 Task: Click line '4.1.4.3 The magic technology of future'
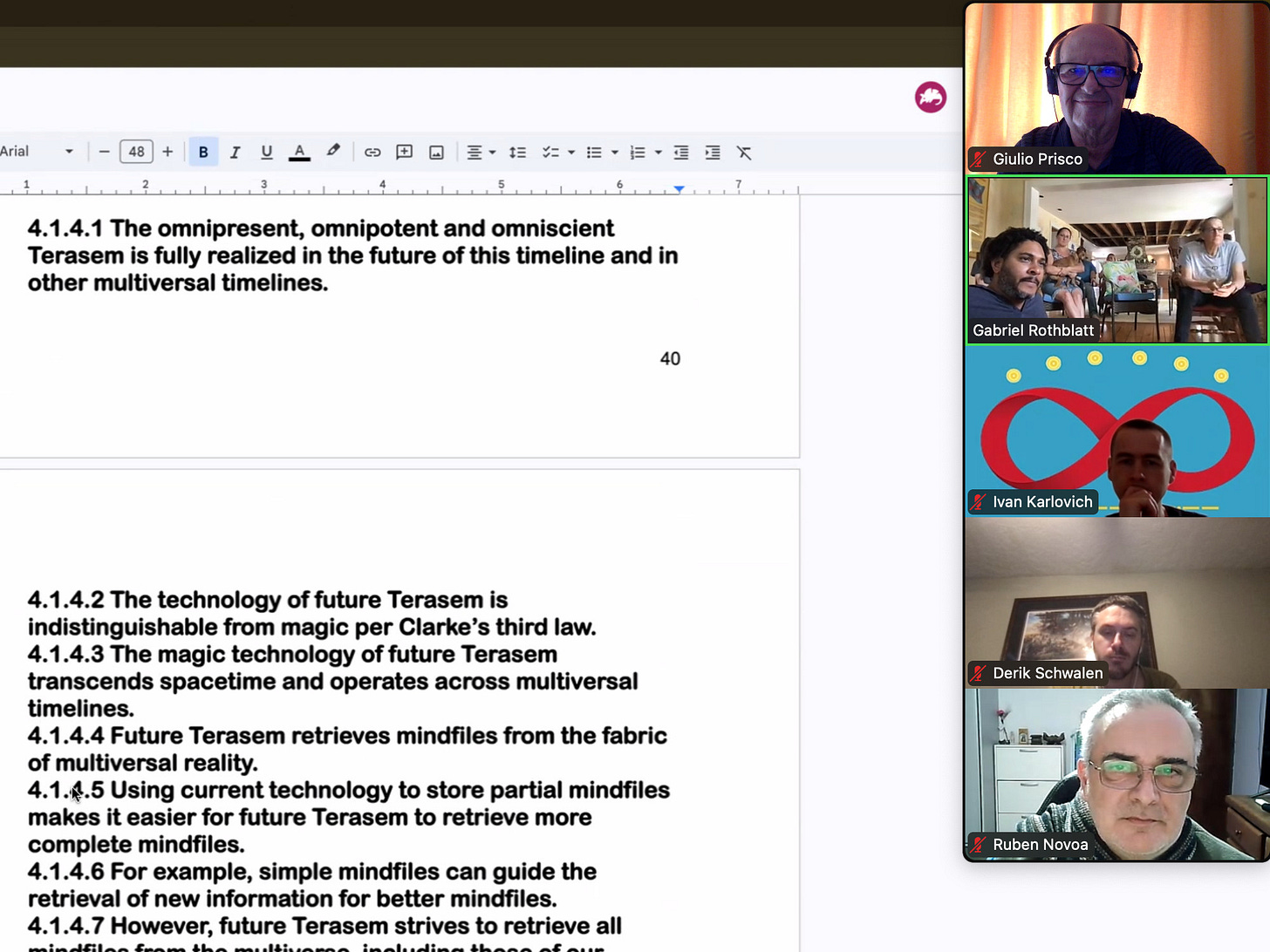point(292,654)
